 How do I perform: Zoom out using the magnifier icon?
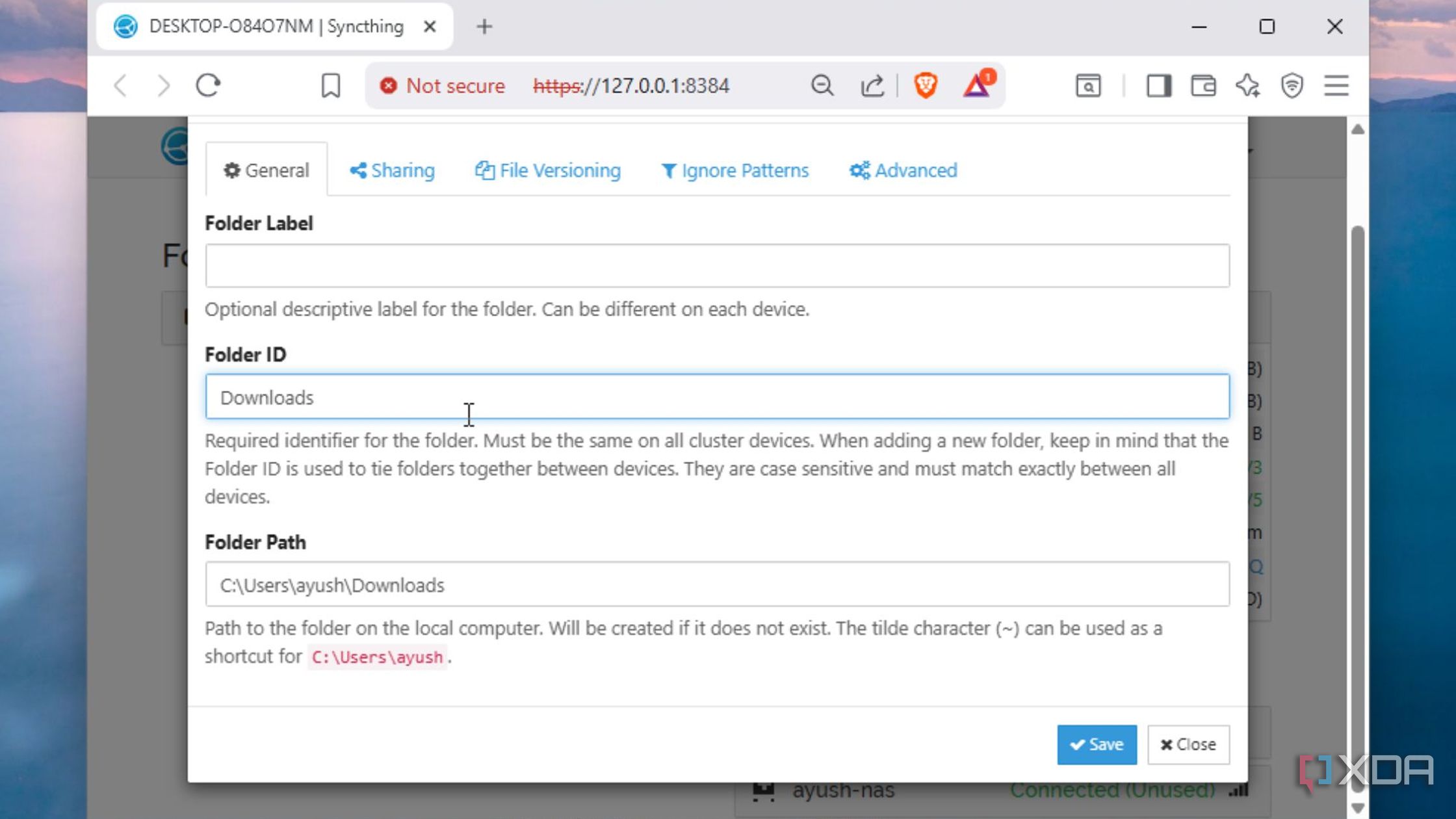[822, 85]
